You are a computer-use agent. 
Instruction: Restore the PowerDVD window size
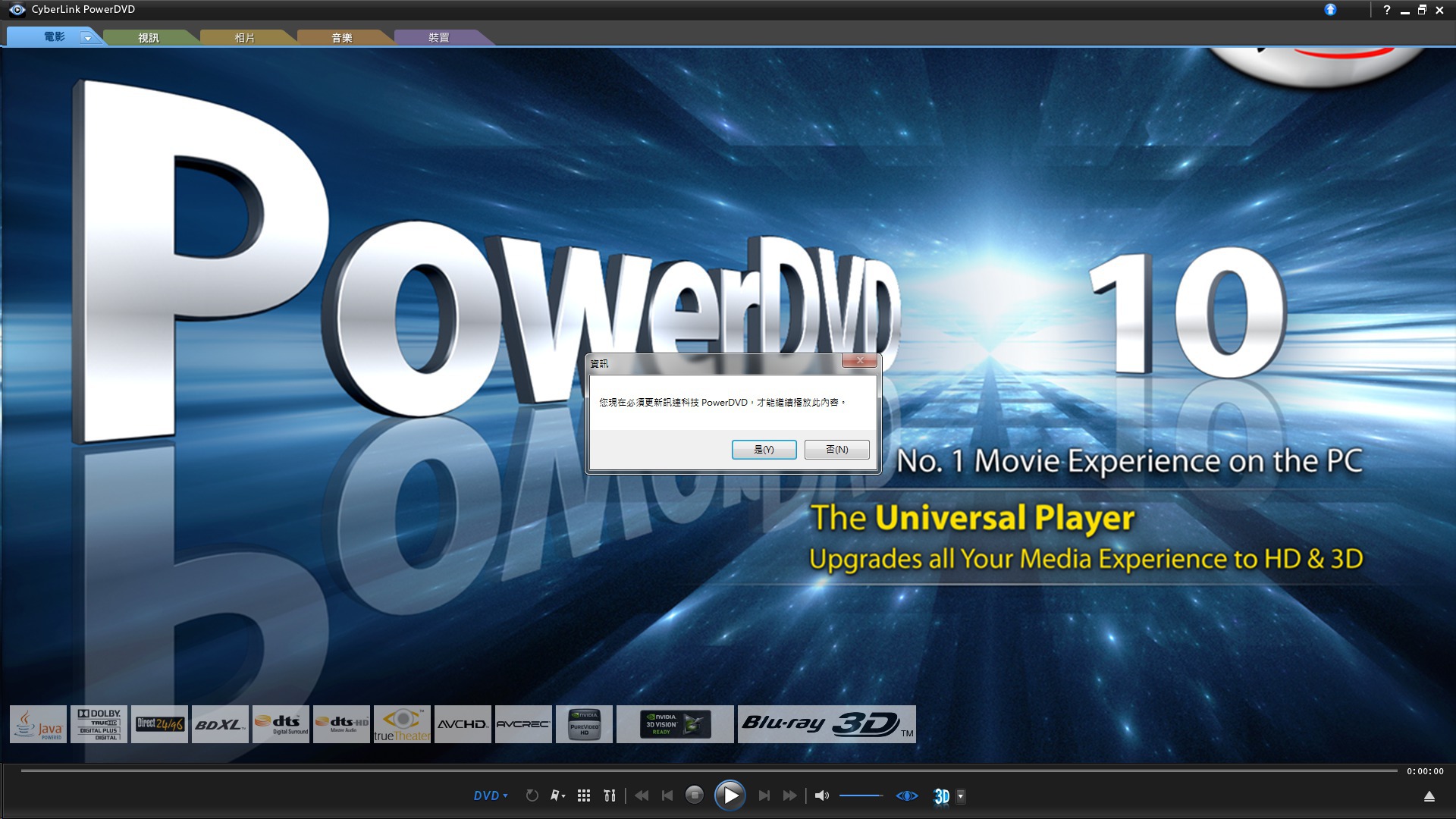(x=1422, y=10)
